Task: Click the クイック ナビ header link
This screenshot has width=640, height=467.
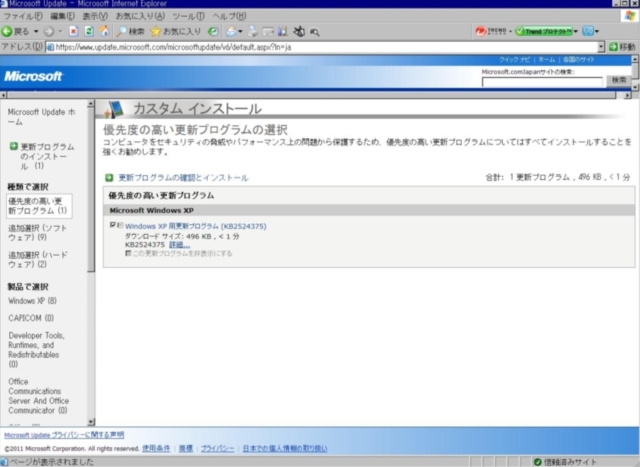Action: pos(514,60)
